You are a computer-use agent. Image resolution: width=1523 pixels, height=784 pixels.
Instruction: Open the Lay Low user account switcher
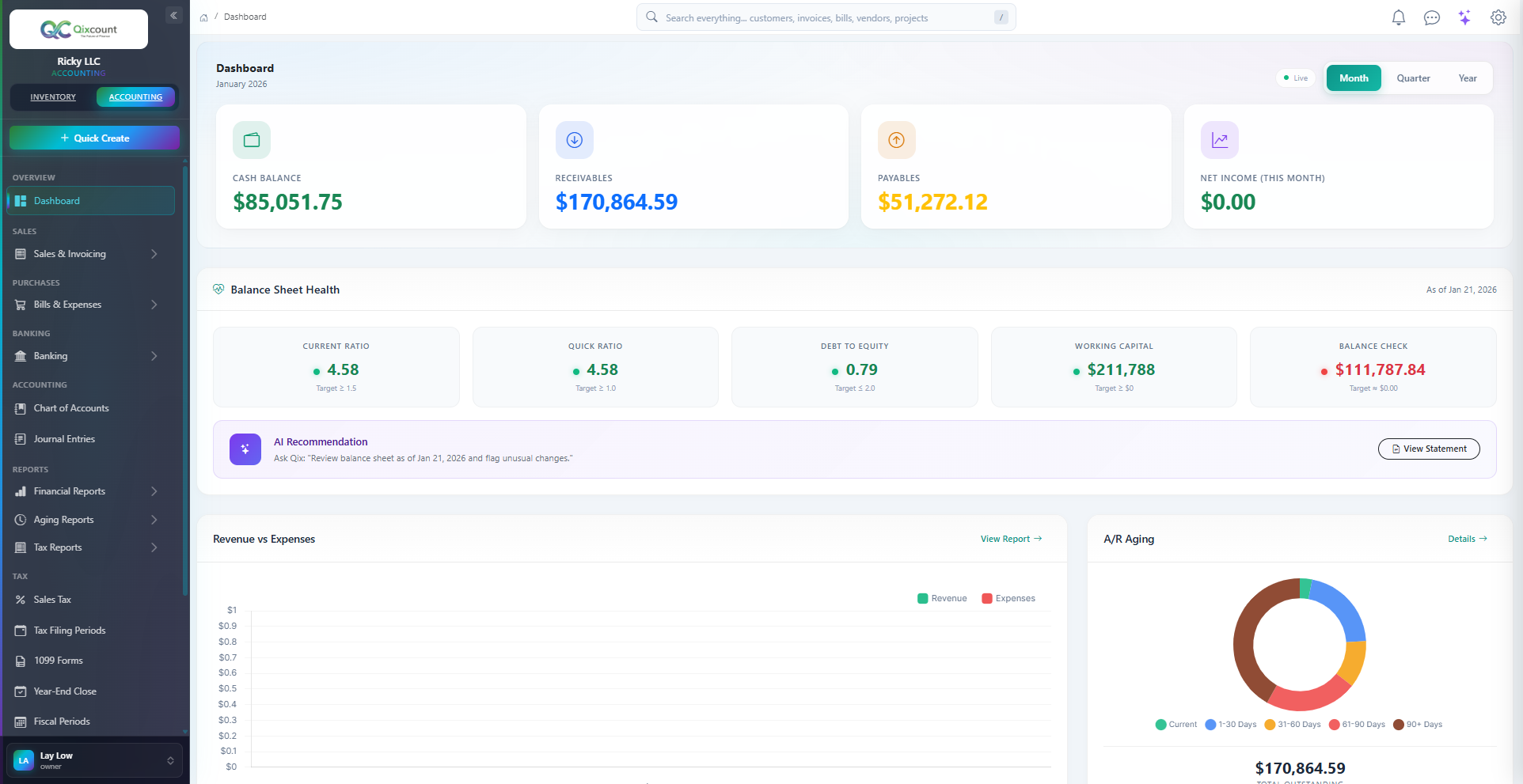pyautogui.click(x=94, y=760)
